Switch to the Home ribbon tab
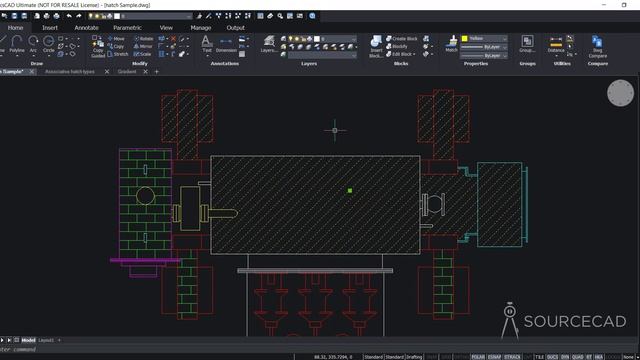640x360 pixels. 16,28
